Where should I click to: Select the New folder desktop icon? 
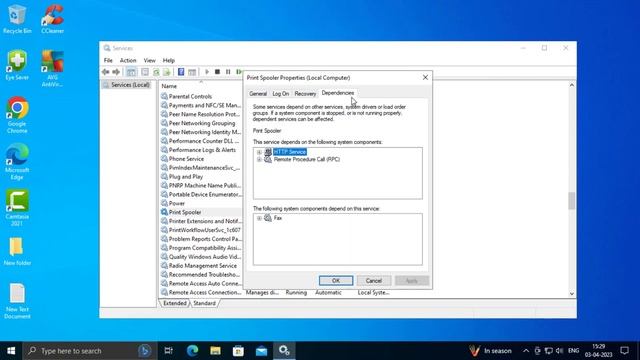click(x=17, y=252)
